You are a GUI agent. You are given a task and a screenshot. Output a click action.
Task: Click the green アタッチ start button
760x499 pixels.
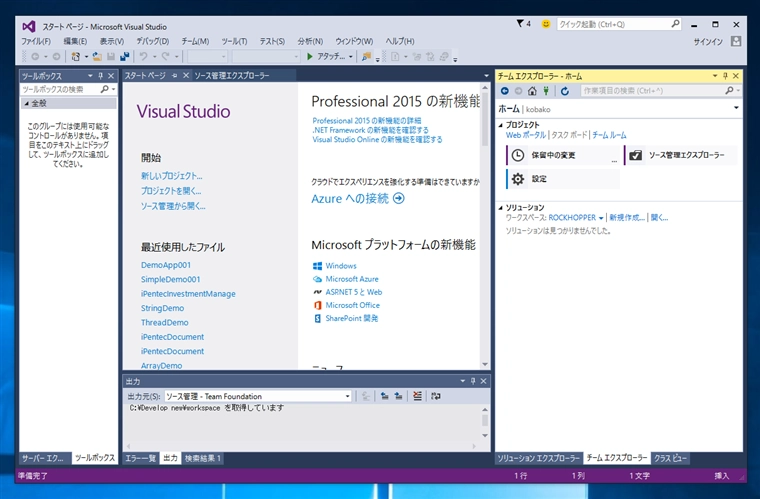coord(326,57)
